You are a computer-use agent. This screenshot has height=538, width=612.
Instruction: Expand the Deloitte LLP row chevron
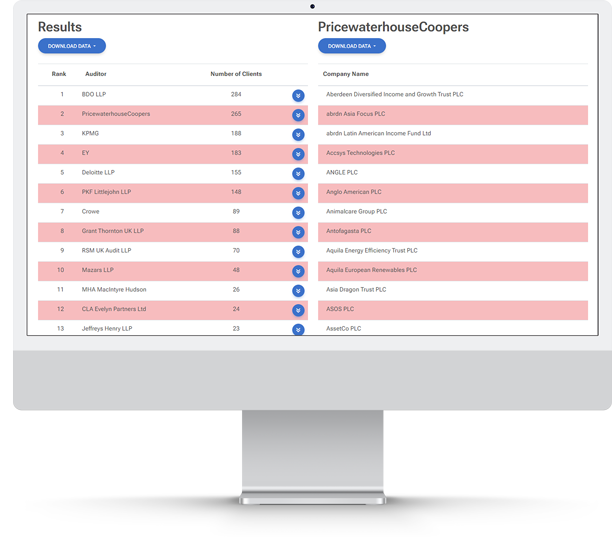pos(298,173)
